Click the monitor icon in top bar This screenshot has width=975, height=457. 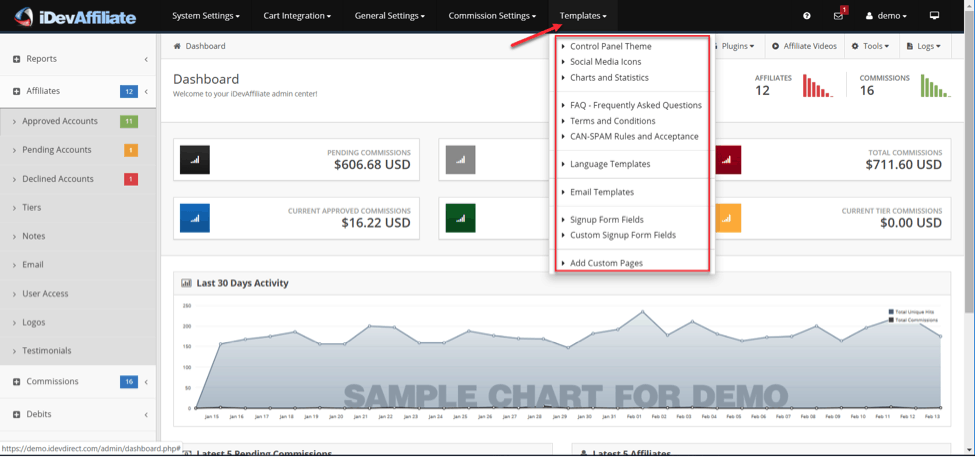click(934, 16)
